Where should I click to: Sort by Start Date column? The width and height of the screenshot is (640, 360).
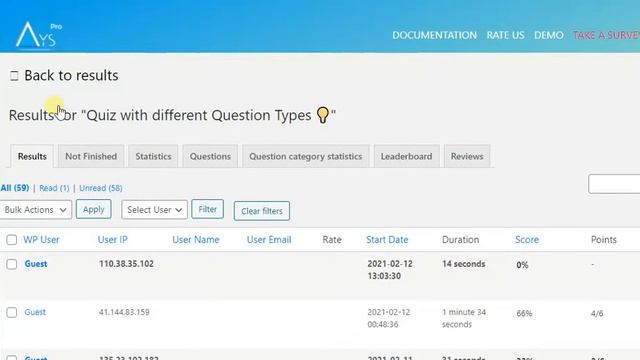(x=387, y=240)
